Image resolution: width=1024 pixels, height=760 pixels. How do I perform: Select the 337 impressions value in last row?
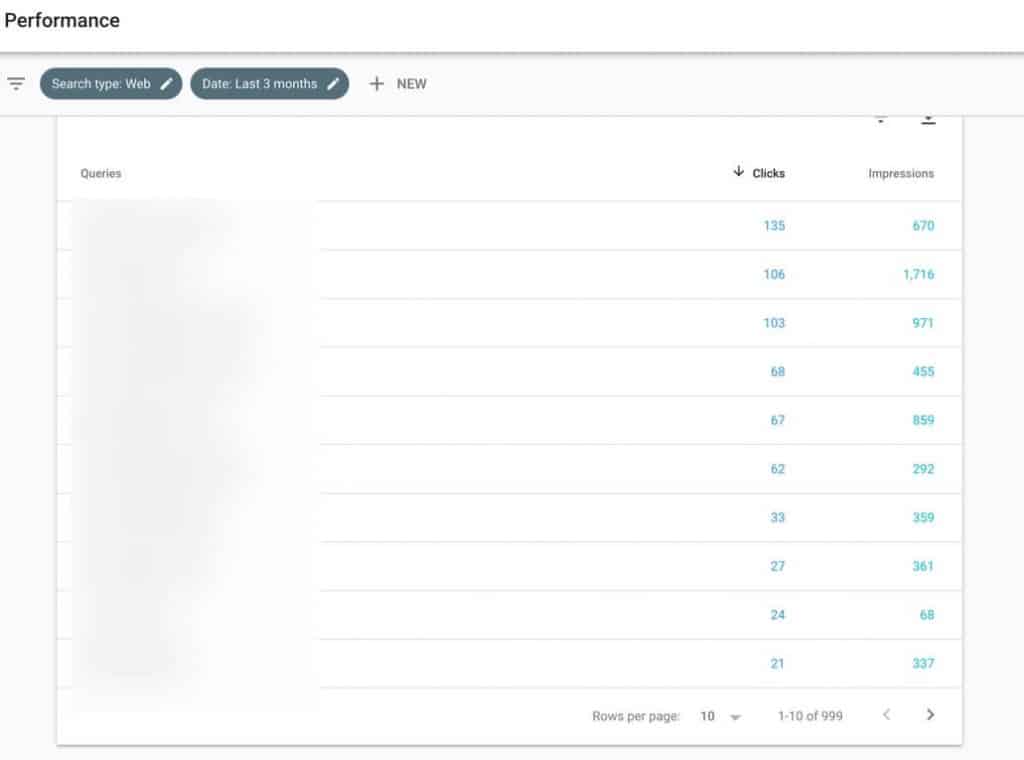tap(923, 664)
